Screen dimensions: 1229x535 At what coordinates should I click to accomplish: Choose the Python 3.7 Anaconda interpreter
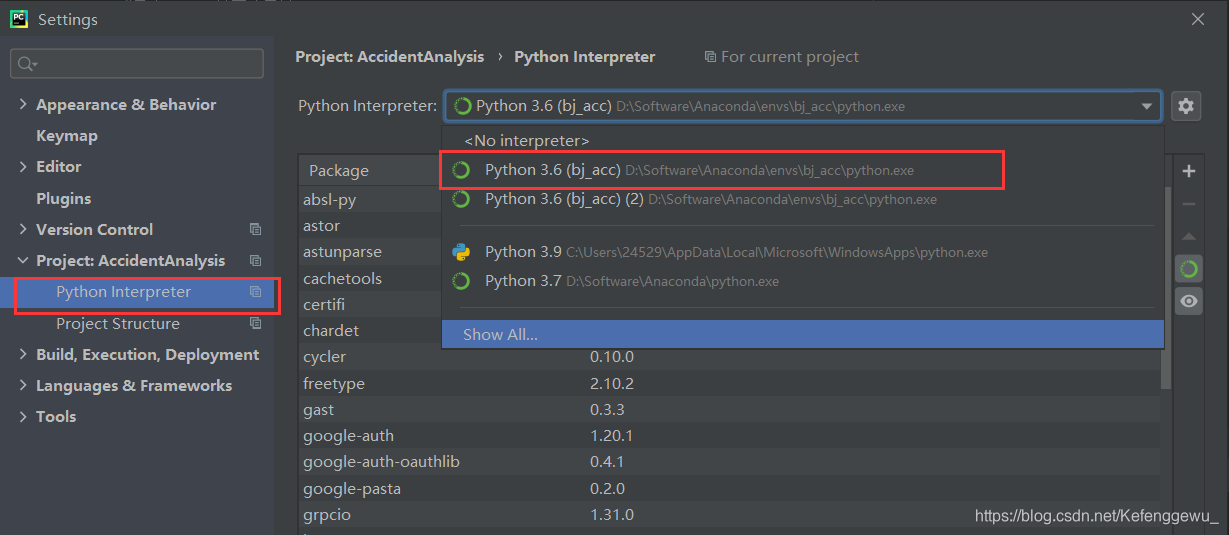[x=803, y=281]
